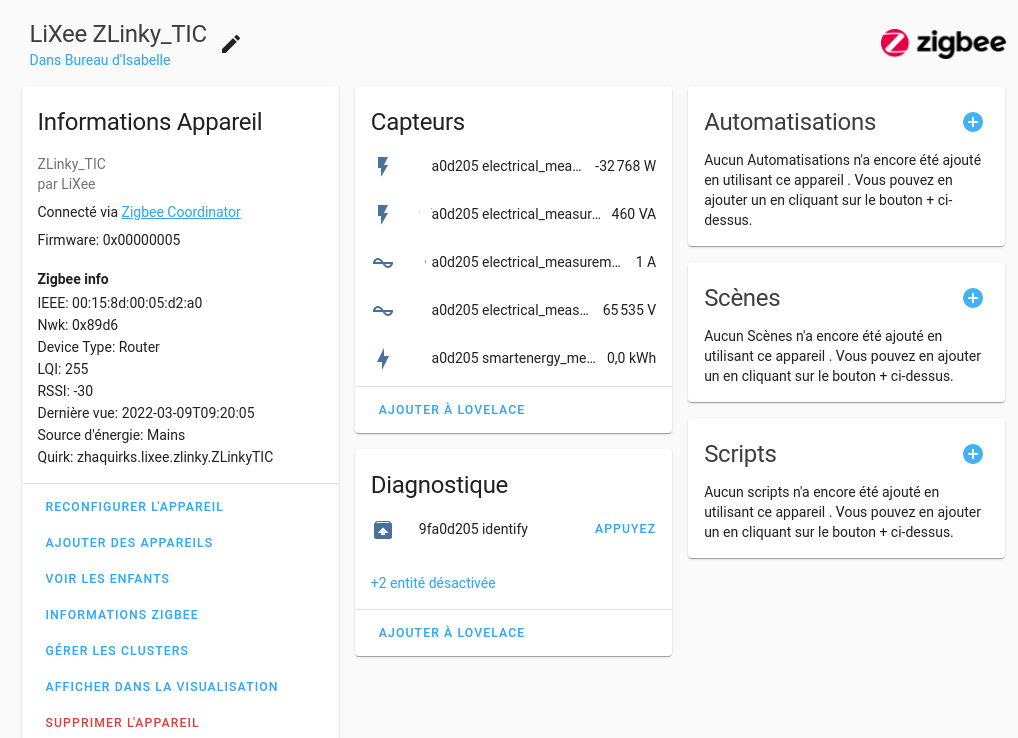The width and height of the screenshot is (1018, 738).
Task: Click the Capteurs card heading
Action: (x=417, y=122)
